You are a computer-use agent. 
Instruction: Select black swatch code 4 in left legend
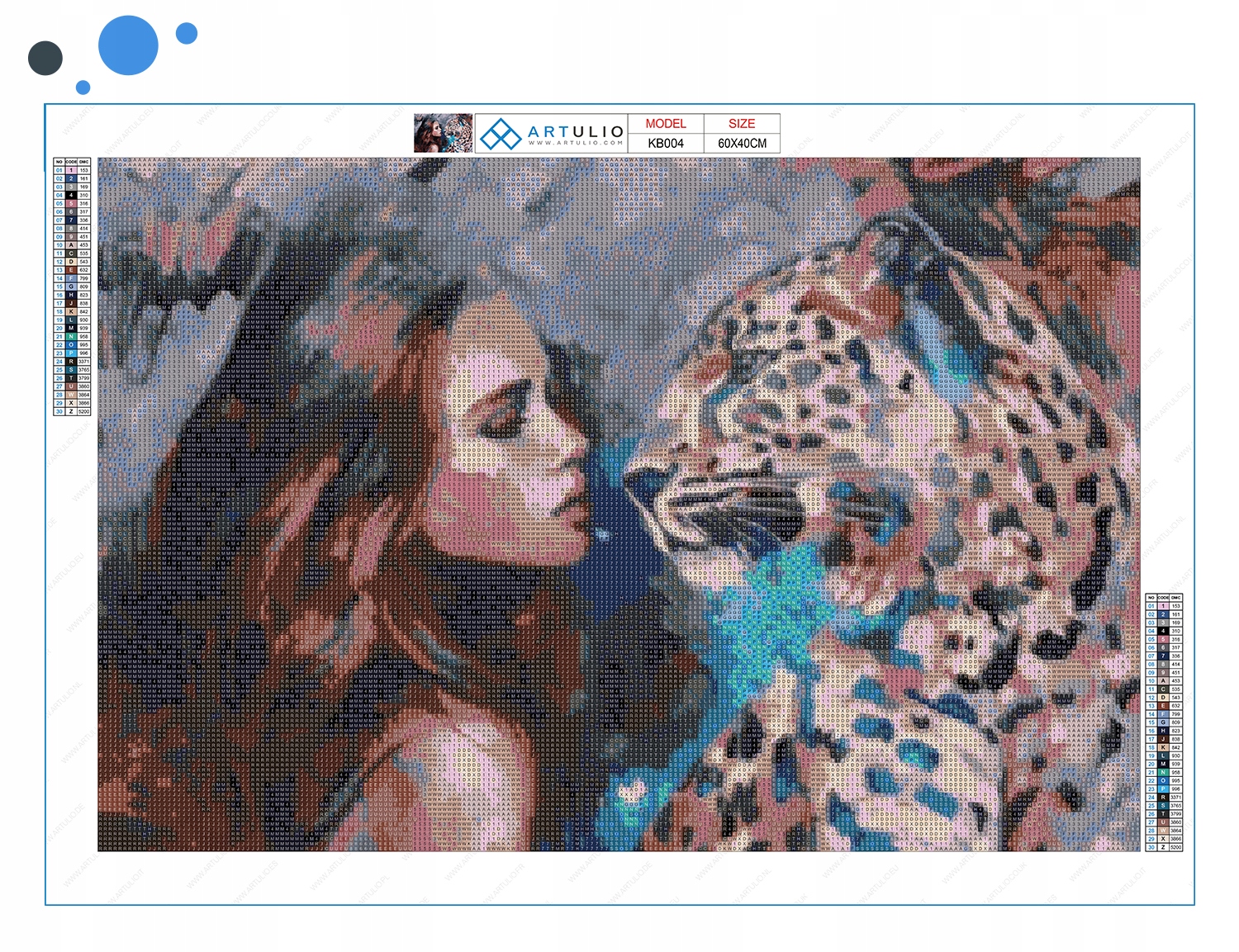pyautogui.click(x=71, y=195)
